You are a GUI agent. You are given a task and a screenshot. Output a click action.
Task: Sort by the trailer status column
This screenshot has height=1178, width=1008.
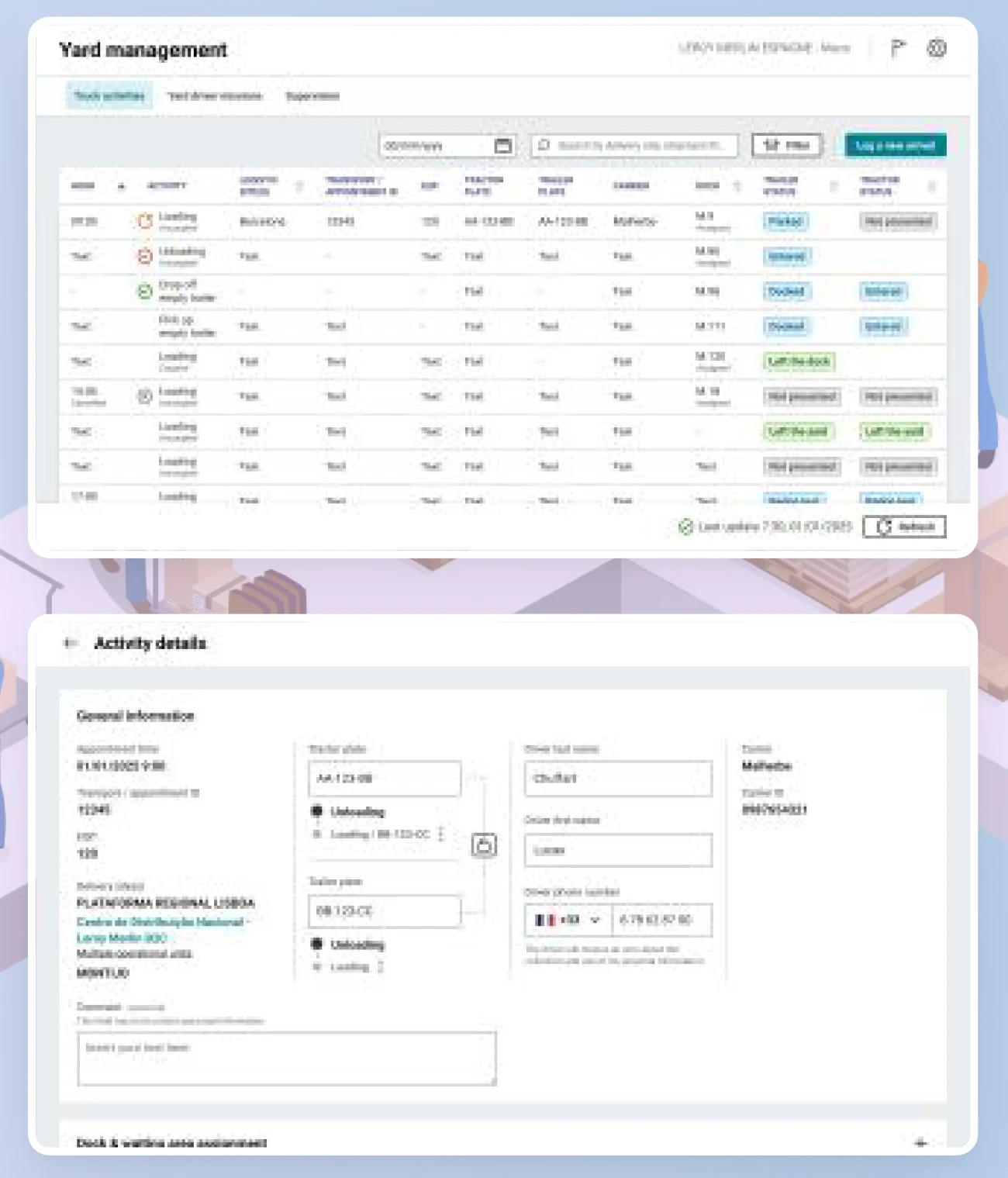click(834, 186)
